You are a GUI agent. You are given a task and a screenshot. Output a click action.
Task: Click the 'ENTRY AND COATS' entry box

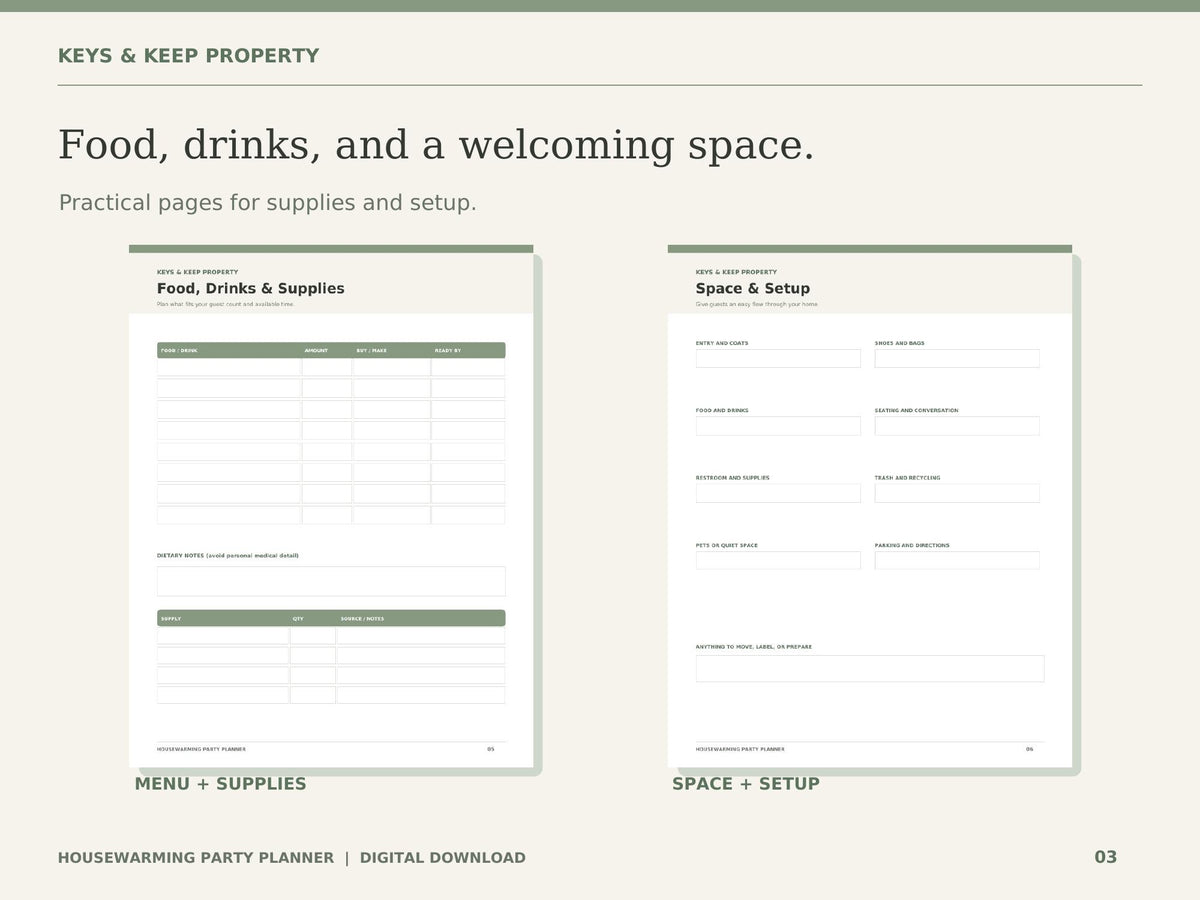(x=778, y=358)
